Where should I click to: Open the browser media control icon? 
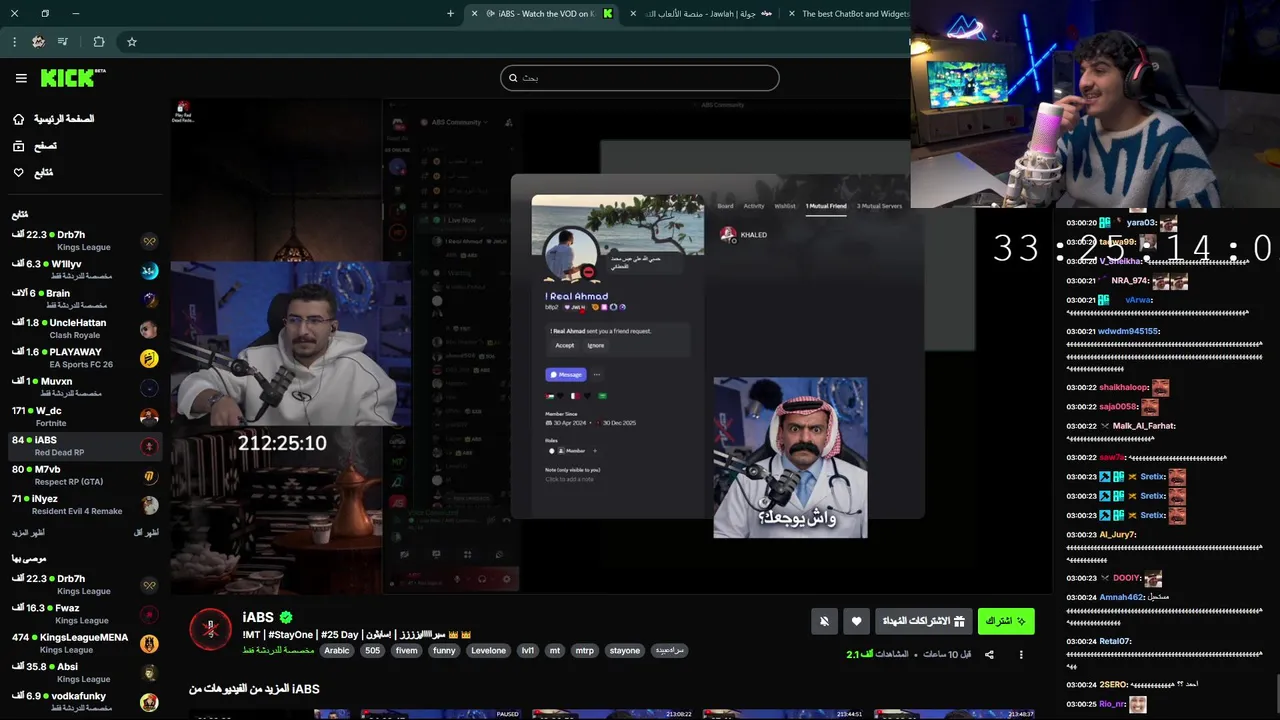(x=63, y=42)
